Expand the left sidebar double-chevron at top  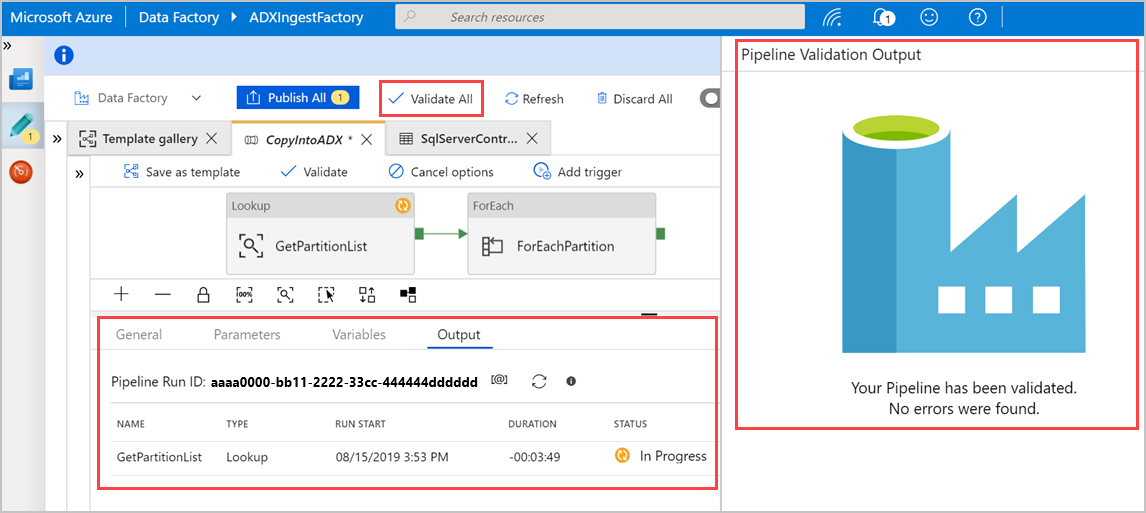click(7, 45)
